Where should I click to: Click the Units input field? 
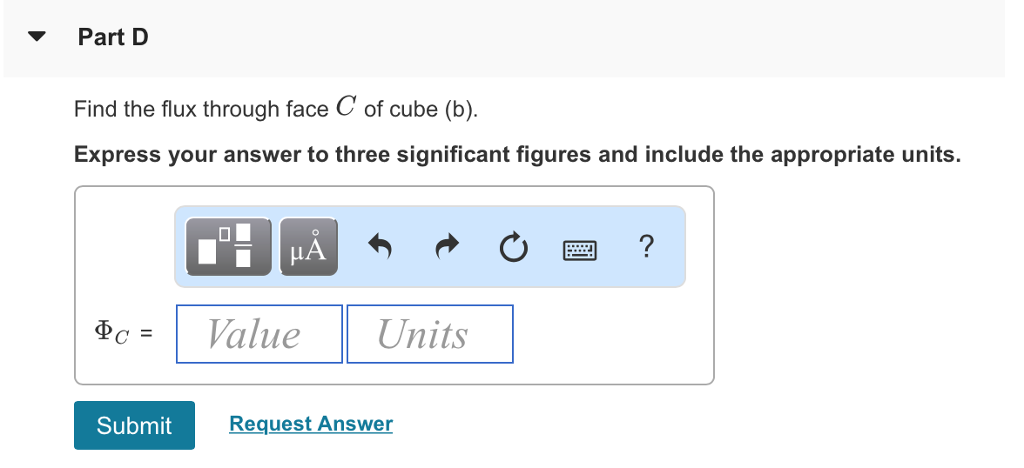click(430, 334)
